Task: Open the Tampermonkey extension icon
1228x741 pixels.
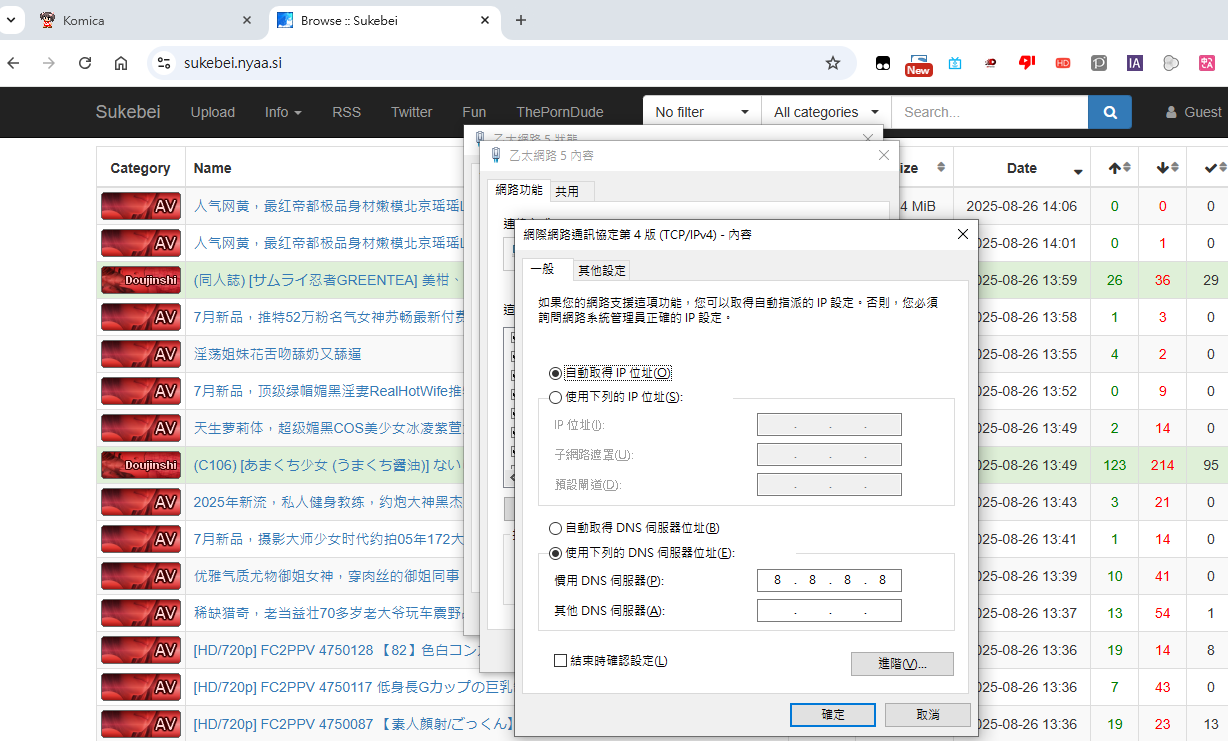Action: tap(883, 63)
